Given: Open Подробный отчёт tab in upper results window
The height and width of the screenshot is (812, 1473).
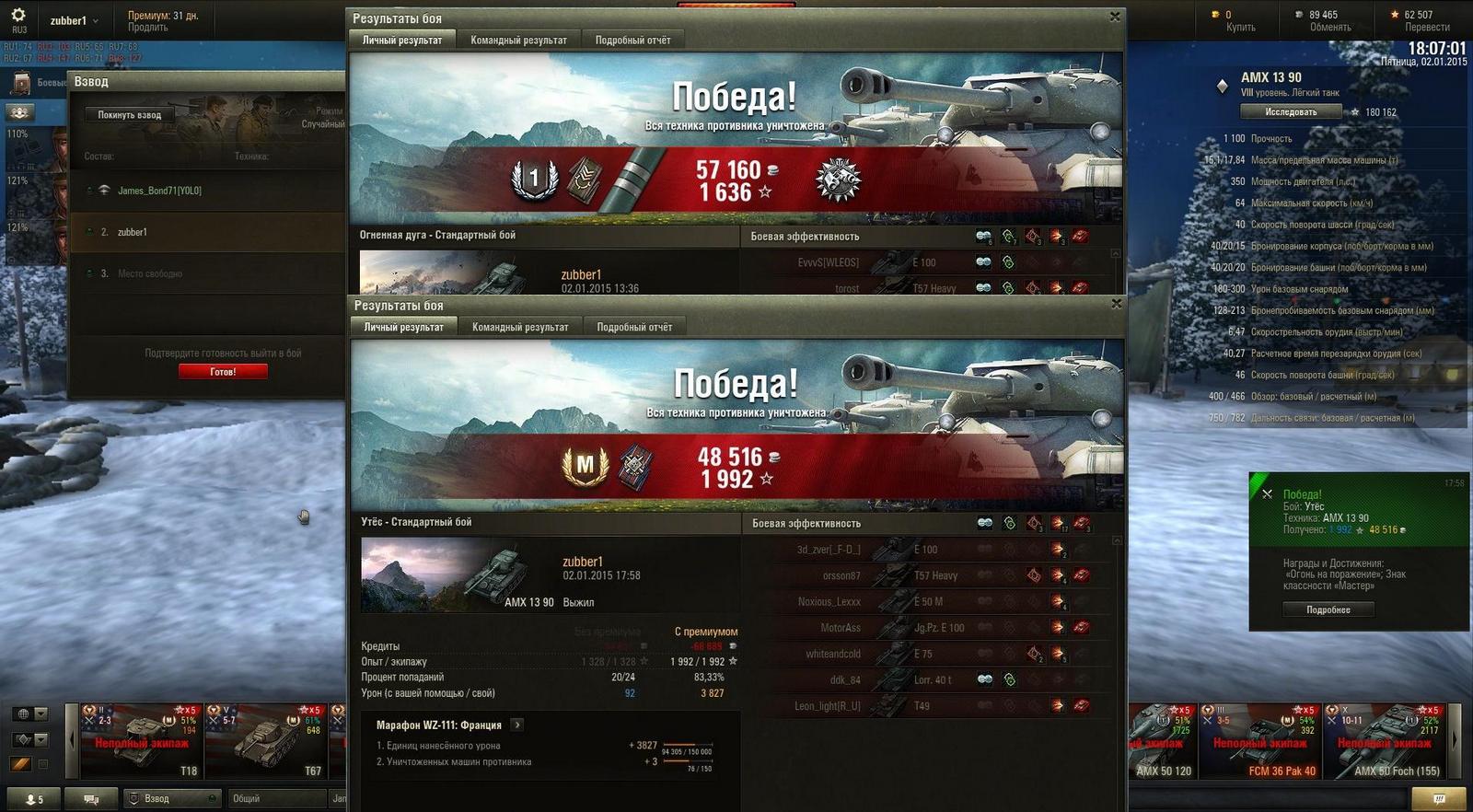Looking at the screenshot, I should pos(632,40).
